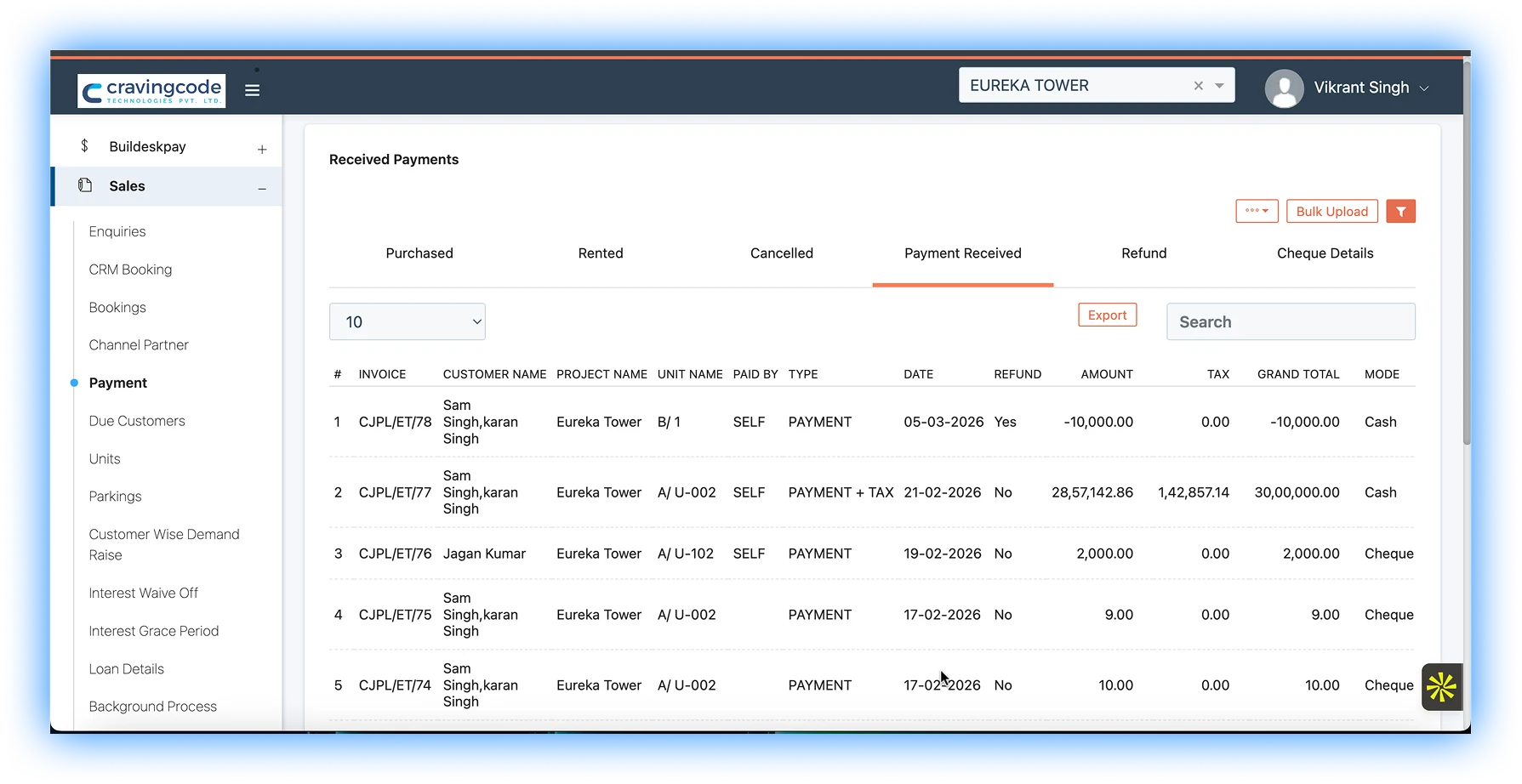Click the user avatar icon
The height and width of the screenshot is (784, 1522).
(x=1284, y=88)
